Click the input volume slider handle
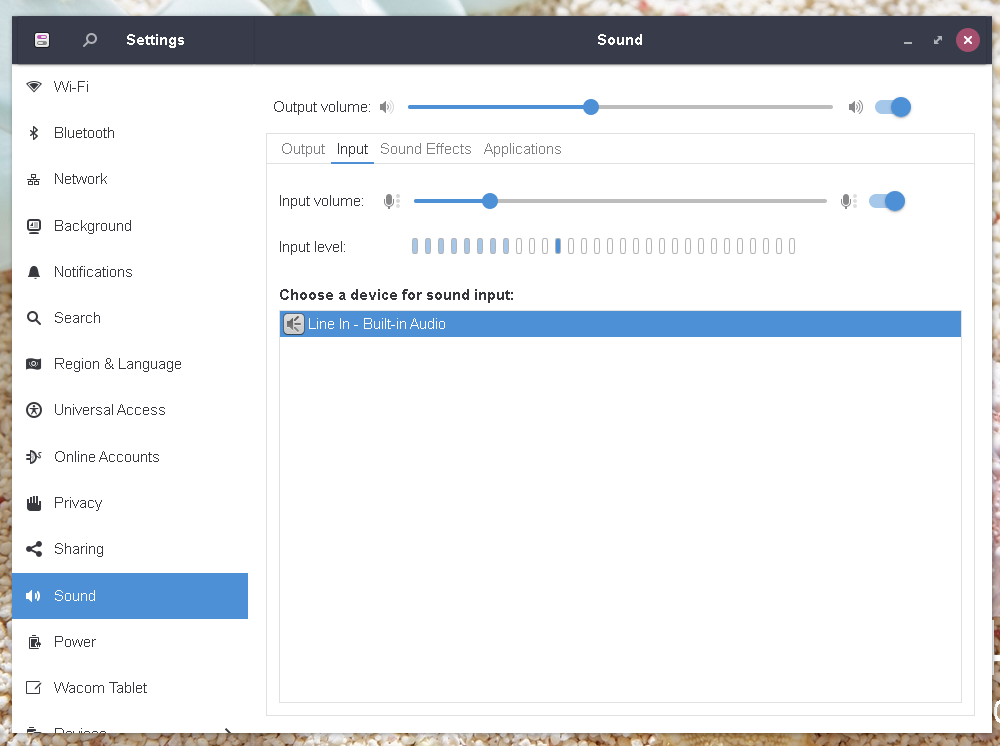Image resolution: width=1000 pixels, height=746 pixels. 490,201
